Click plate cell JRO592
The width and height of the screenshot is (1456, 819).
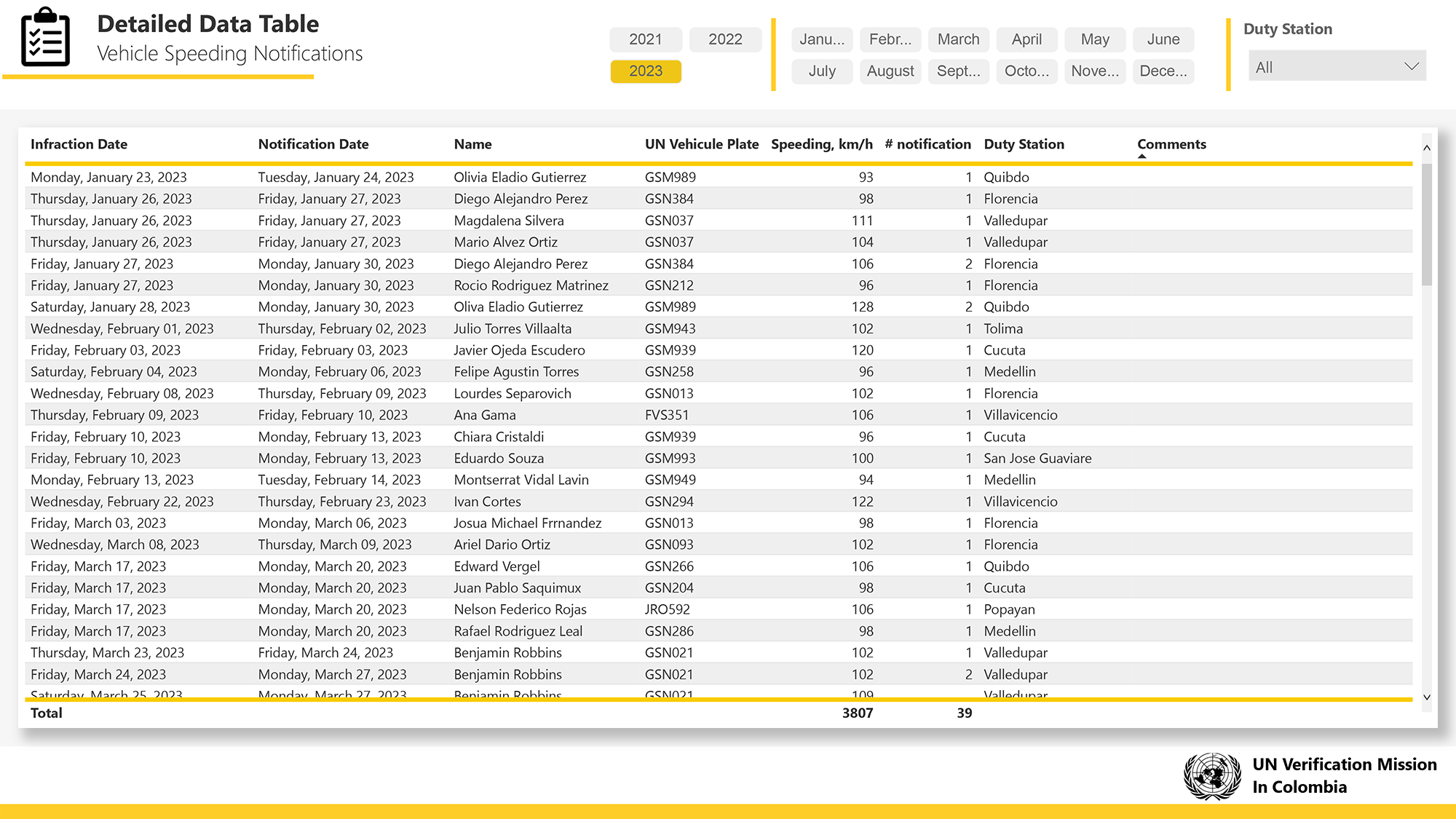[667, 609]
